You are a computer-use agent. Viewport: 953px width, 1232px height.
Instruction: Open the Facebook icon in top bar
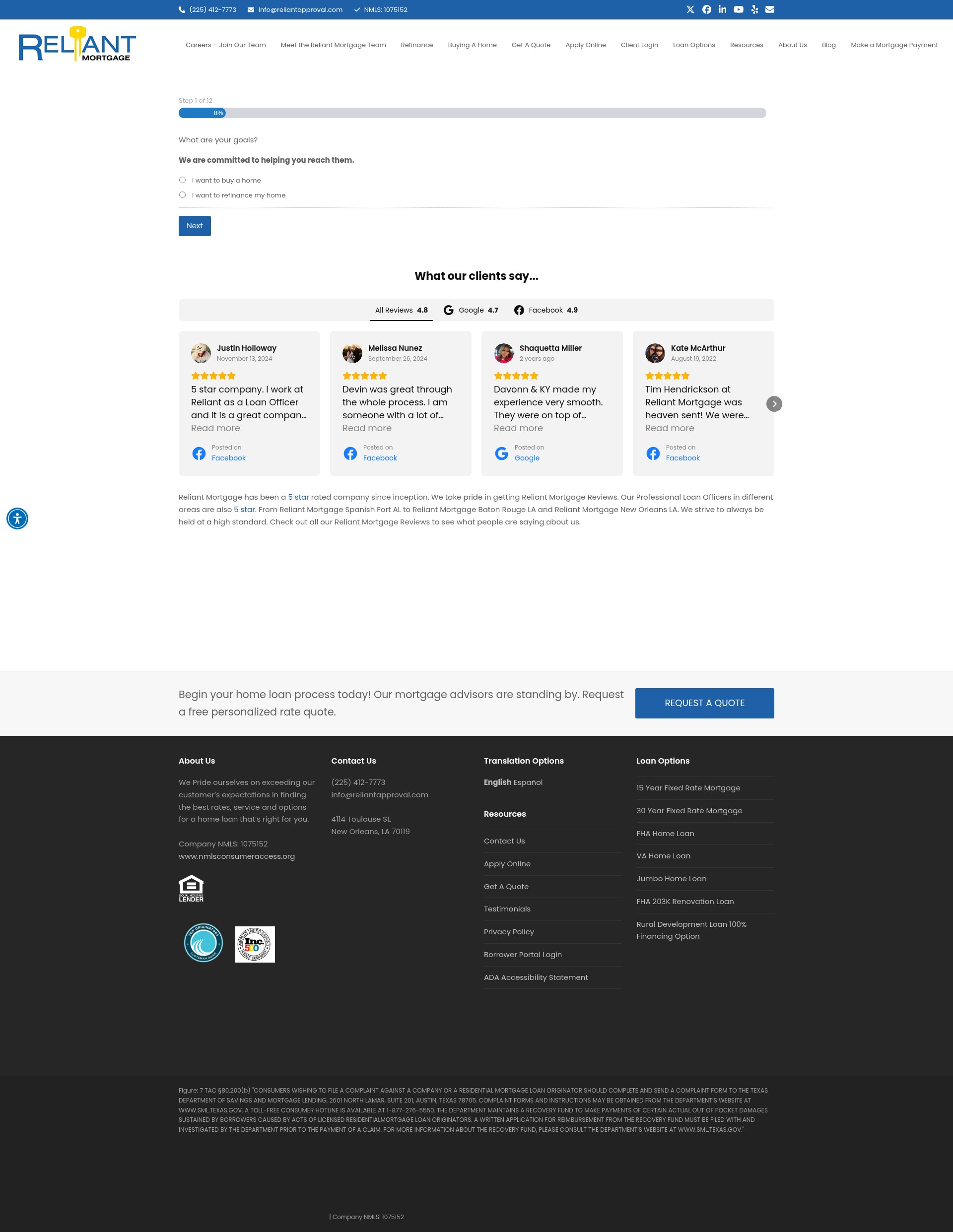(x=706, y=9)
